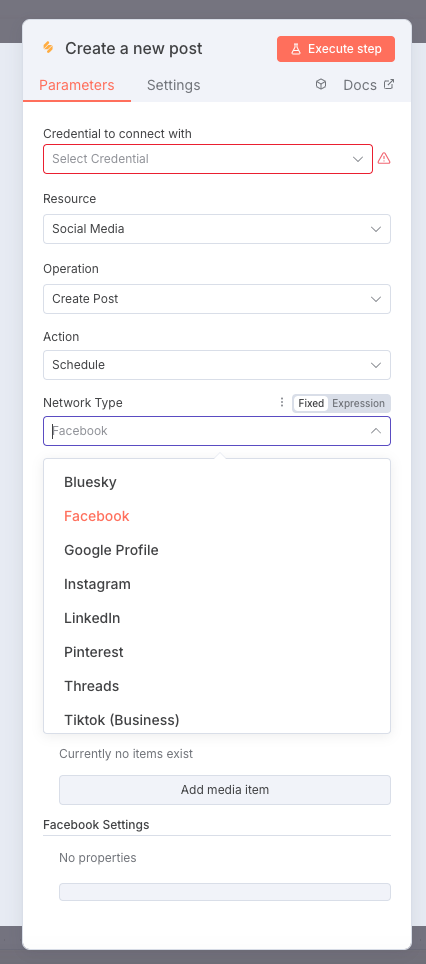Switch to the Settings tab
This screenshot has height=964, width=426.
[173, 85]
